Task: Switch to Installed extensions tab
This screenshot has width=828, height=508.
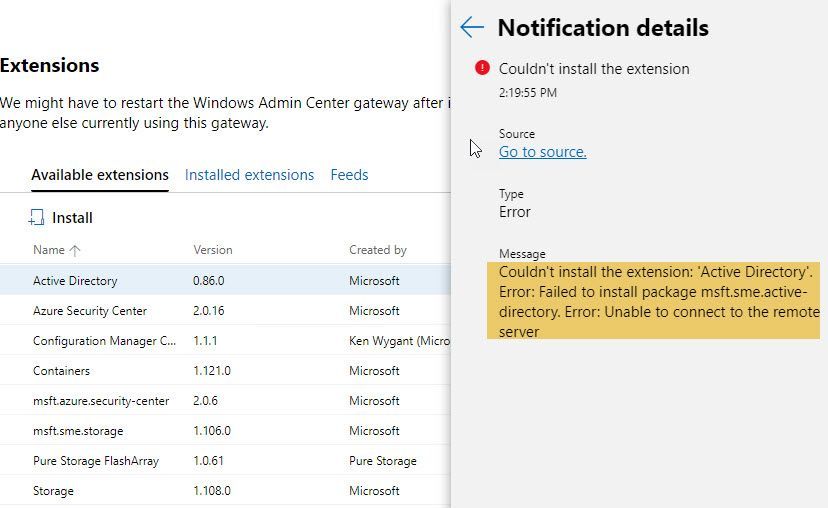Action: coord(249,175)
